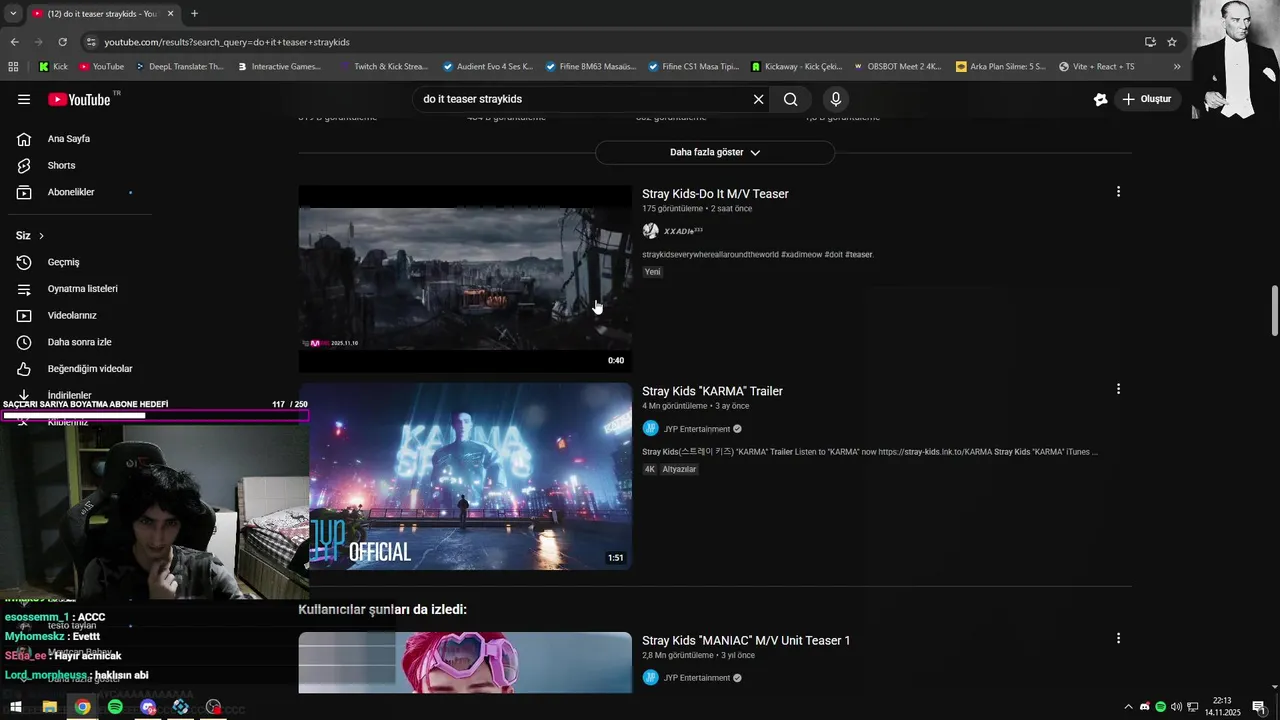Open Geçmiş history in sidebar
The width and height of the screenshot is (1280, 720).
pos(63,262)
